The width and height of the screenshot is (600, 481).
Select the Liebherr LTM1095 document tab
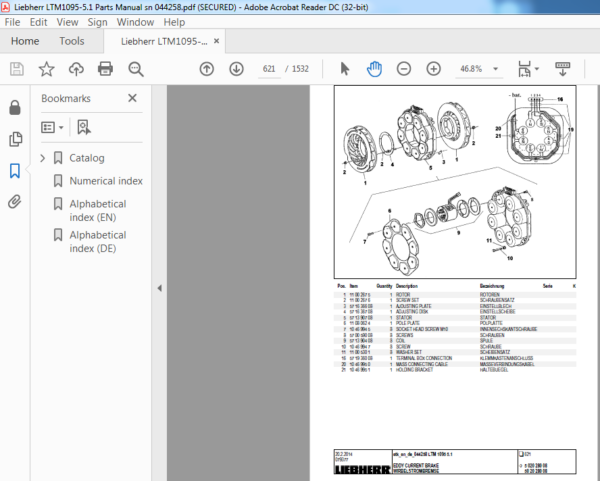tap(164, 41)
